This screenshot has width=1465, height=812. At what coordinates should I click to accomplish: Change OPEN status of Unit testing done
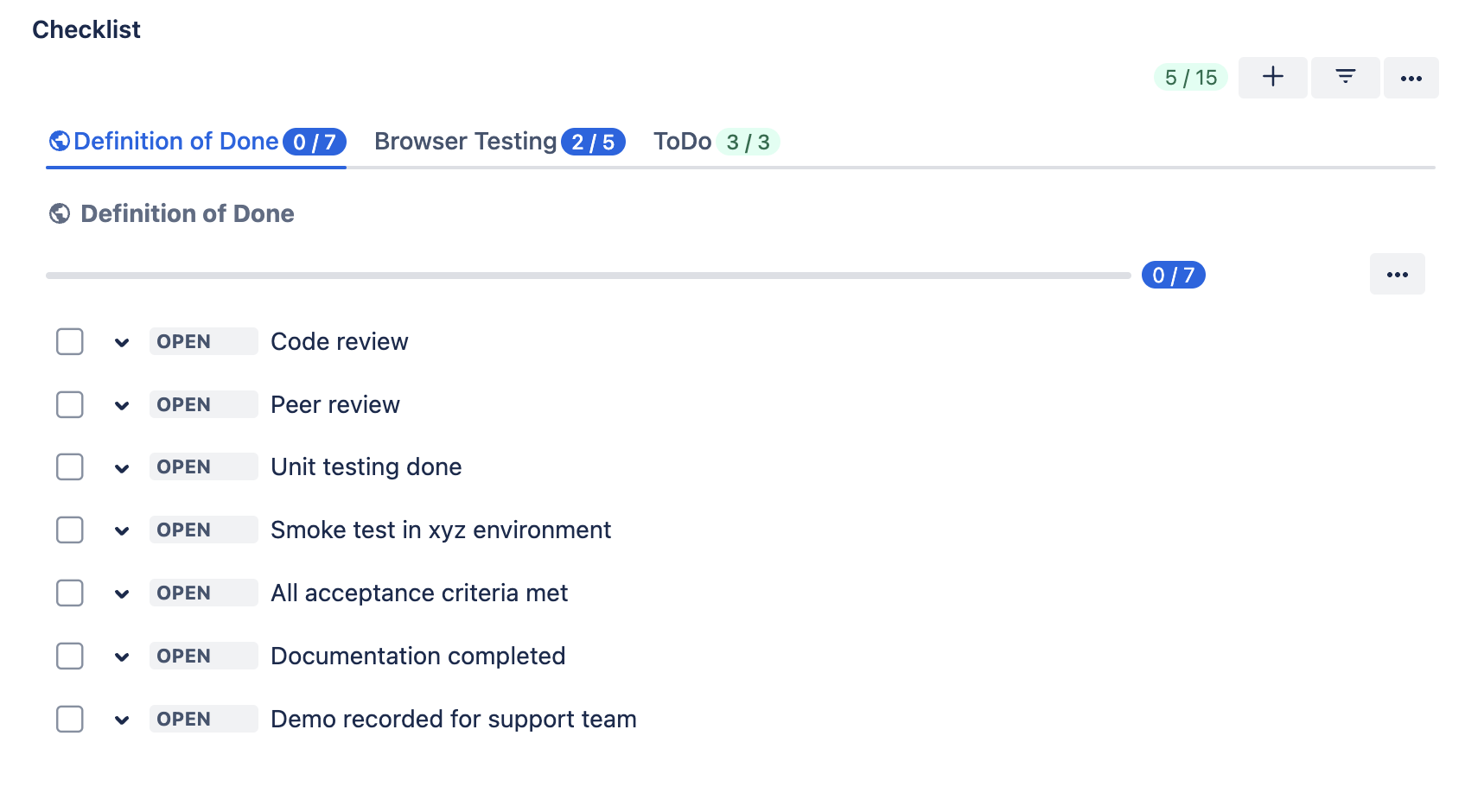point(203,466)
